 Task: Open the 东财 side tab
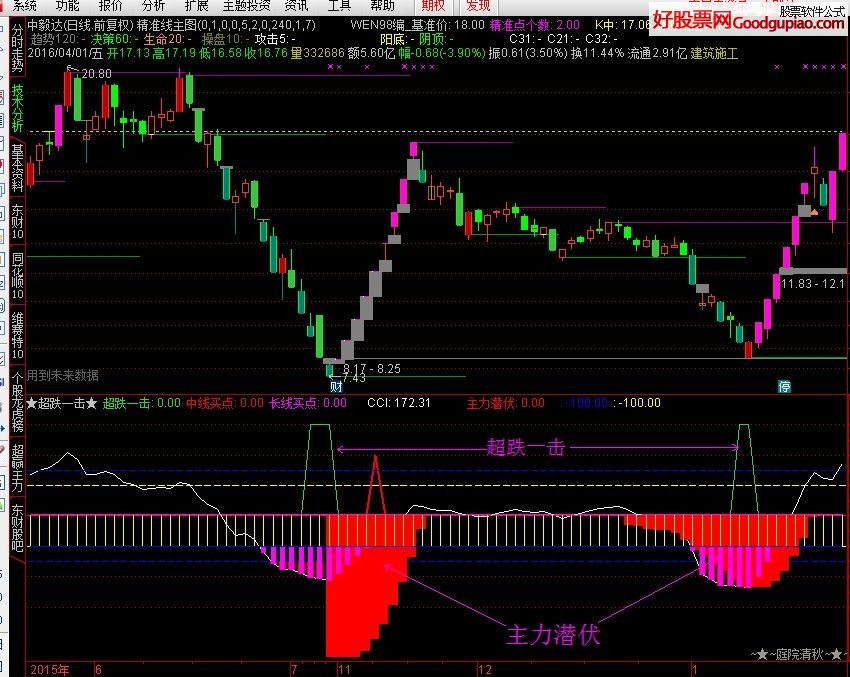(17, 222)
